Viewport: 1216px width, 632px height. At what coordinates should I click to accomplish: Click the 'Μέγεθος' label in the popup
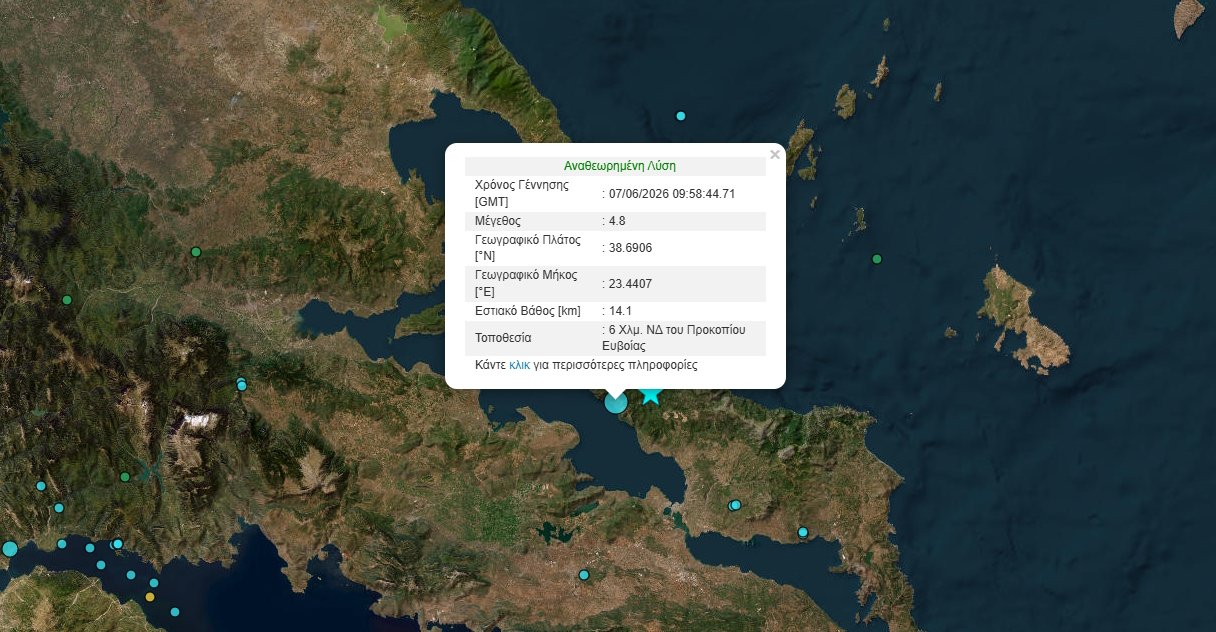pos(498,221)
